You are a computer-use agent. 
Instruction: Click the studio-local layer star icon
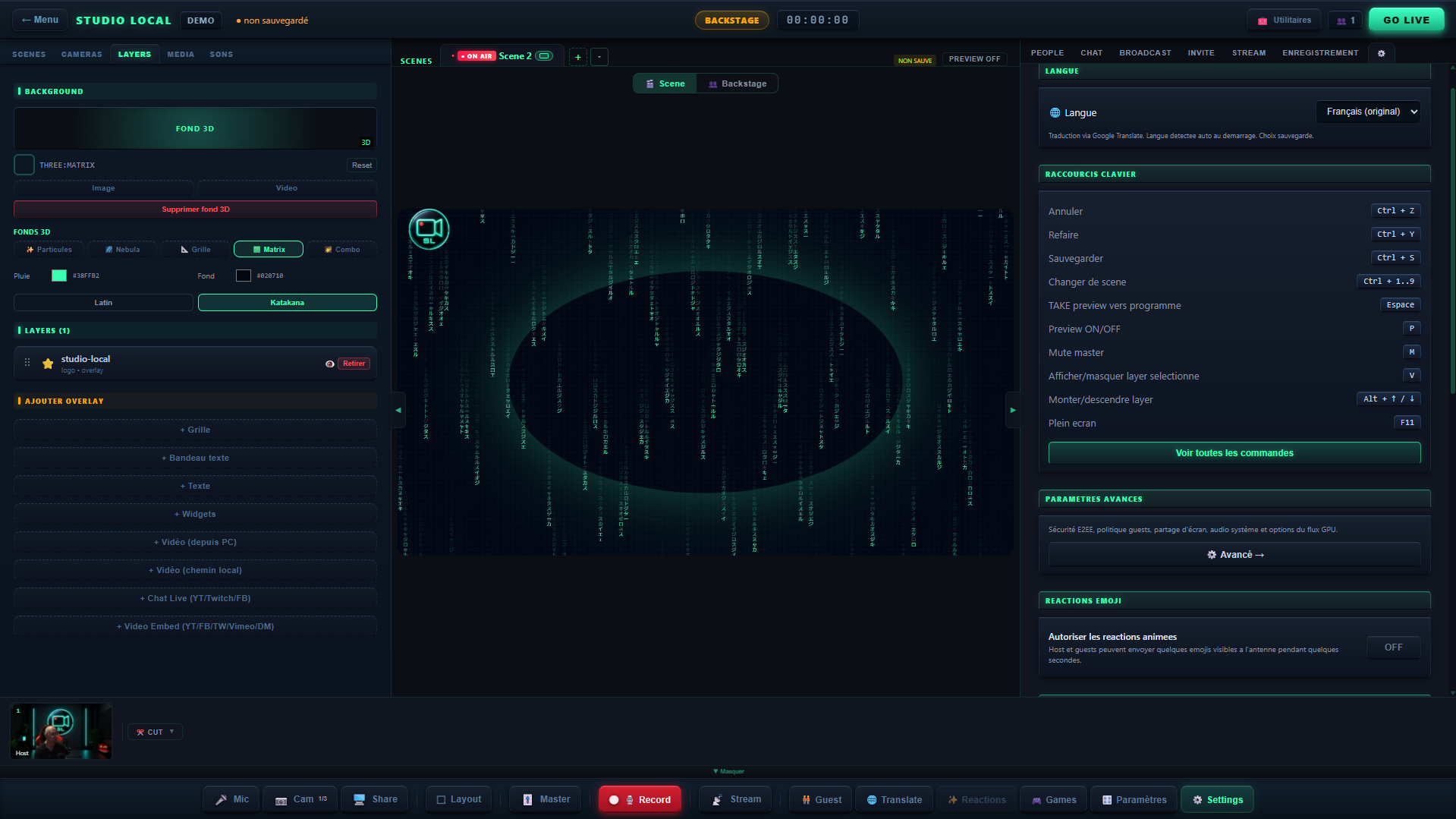point(48,364)
